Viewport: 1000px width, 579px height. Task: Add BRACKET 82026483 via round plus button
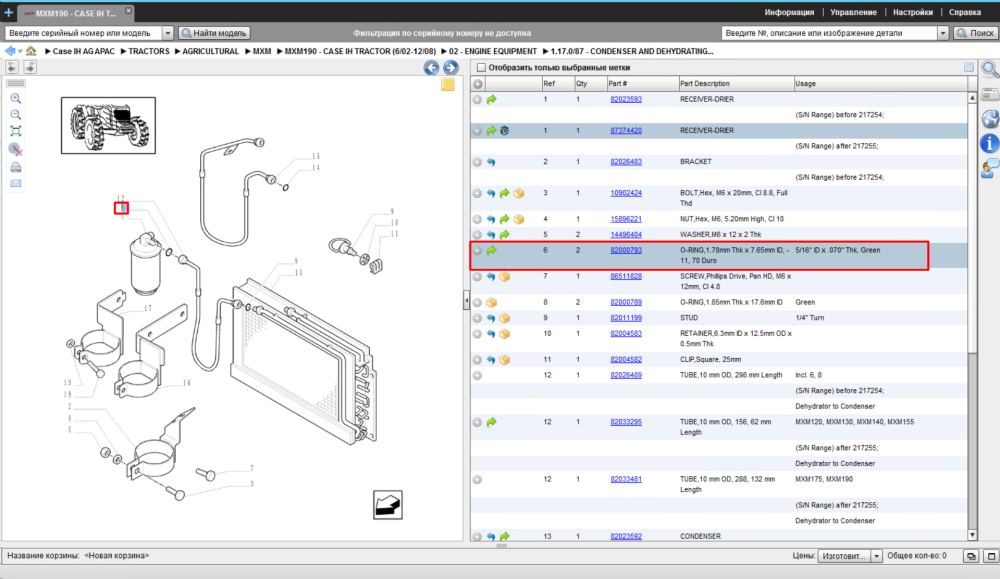477,162
